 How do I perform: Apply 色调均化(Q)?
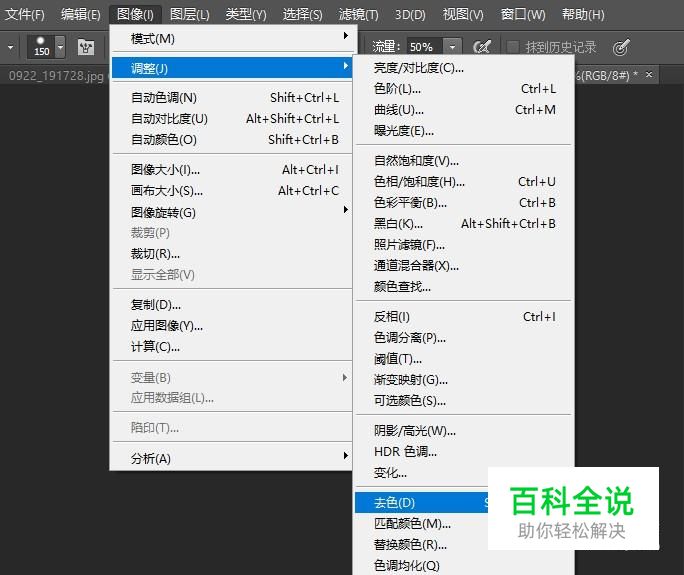pyautogui.click(x=463, y=565)
